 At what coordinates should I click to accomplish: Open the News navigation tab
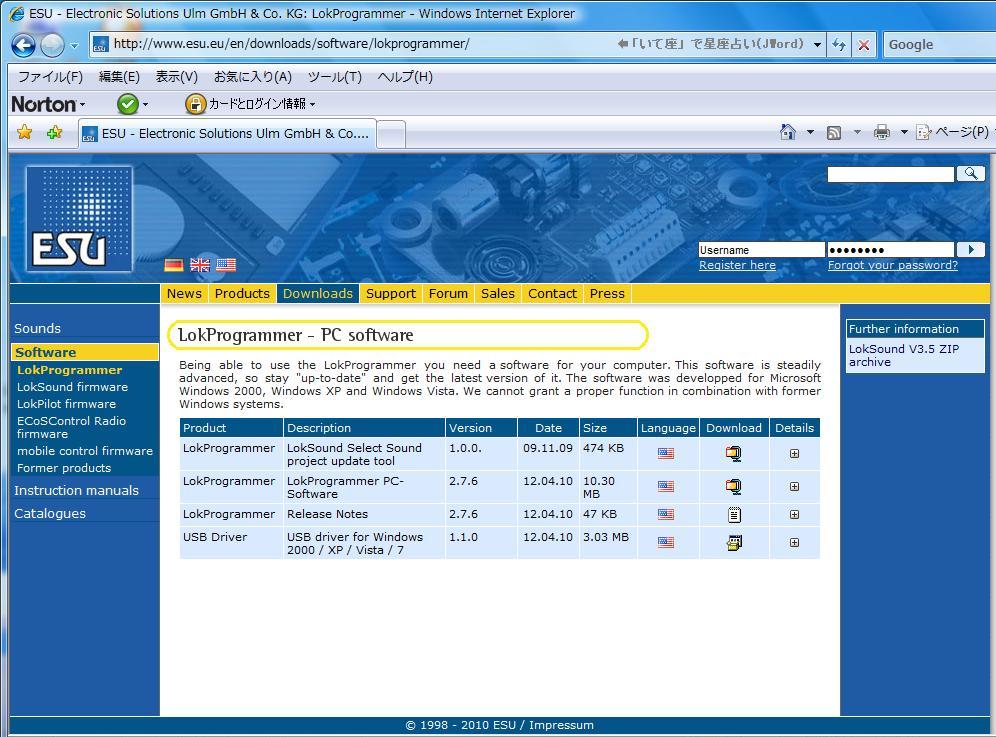184,294
